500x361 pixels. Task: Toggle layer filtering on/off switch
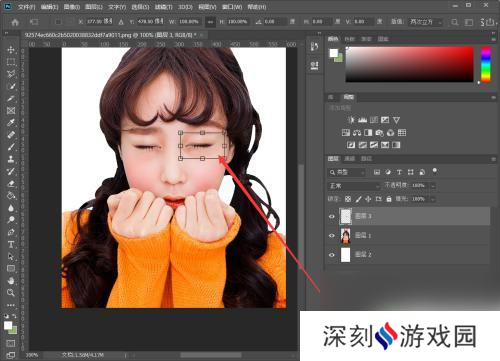click(x=435, y=171)
